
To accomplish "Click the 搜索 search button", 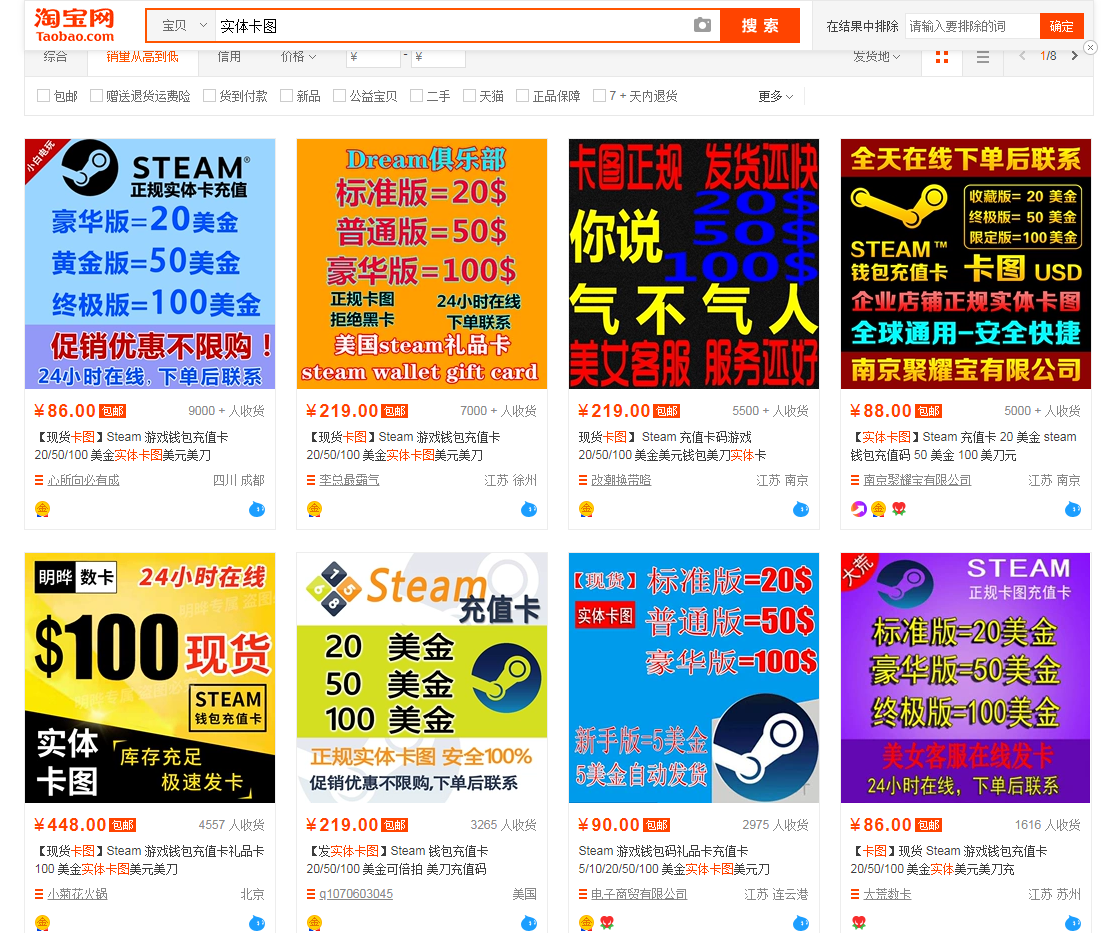I will click(x=760, y=26).
